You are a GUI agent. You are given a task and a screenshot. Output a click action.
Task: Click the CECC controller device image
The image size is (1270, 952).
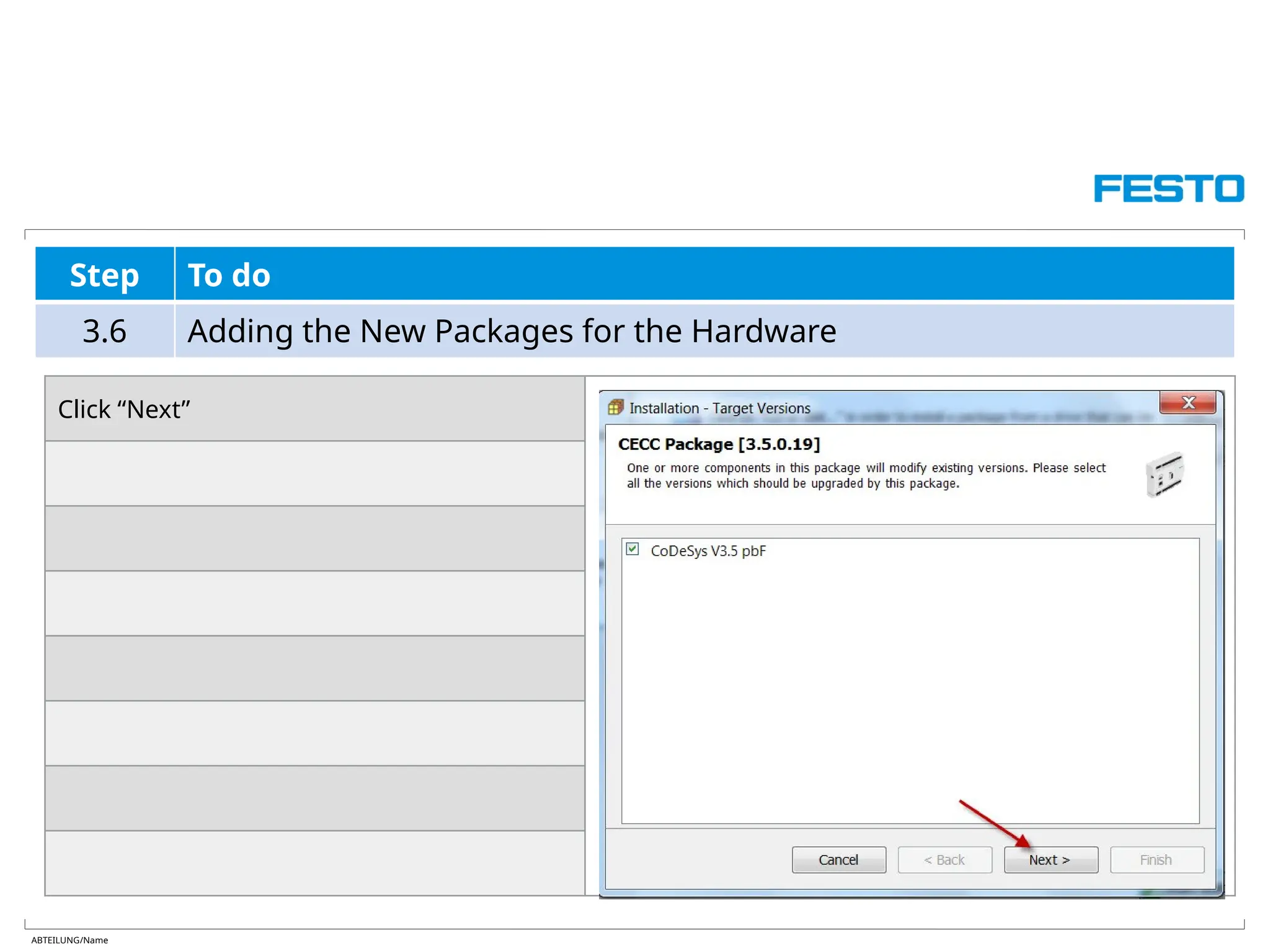[x=1165, y=475]
